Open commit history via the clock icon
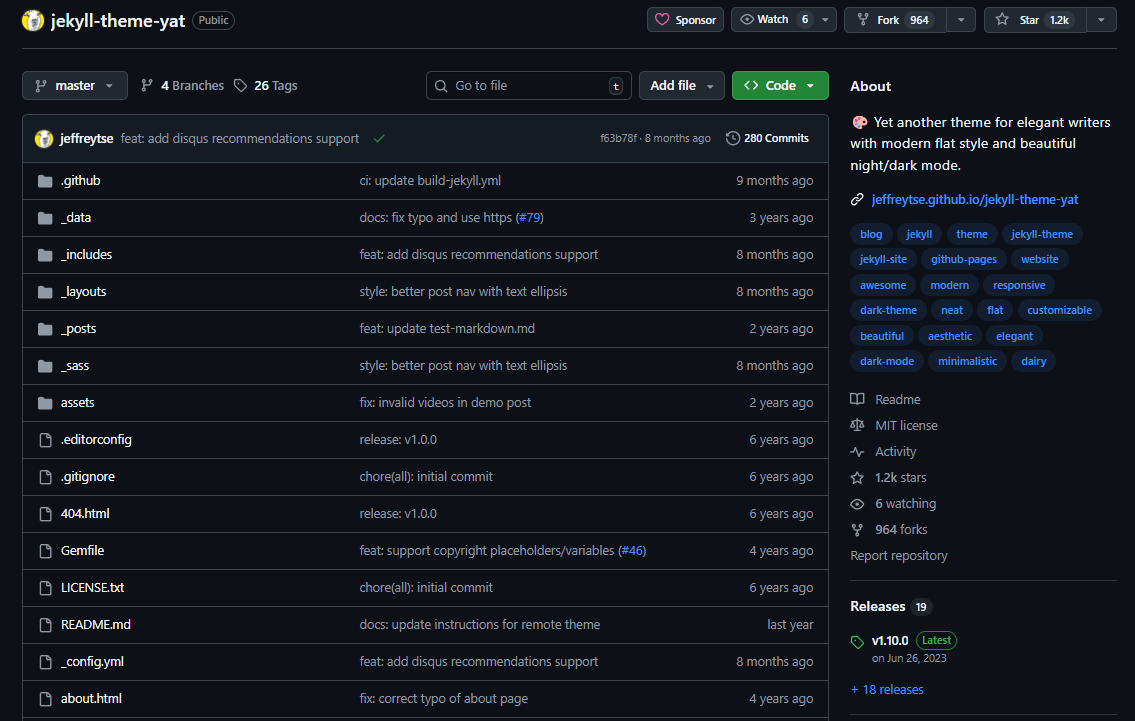This screenshot has height=721, width=1135. pos(733,138)
